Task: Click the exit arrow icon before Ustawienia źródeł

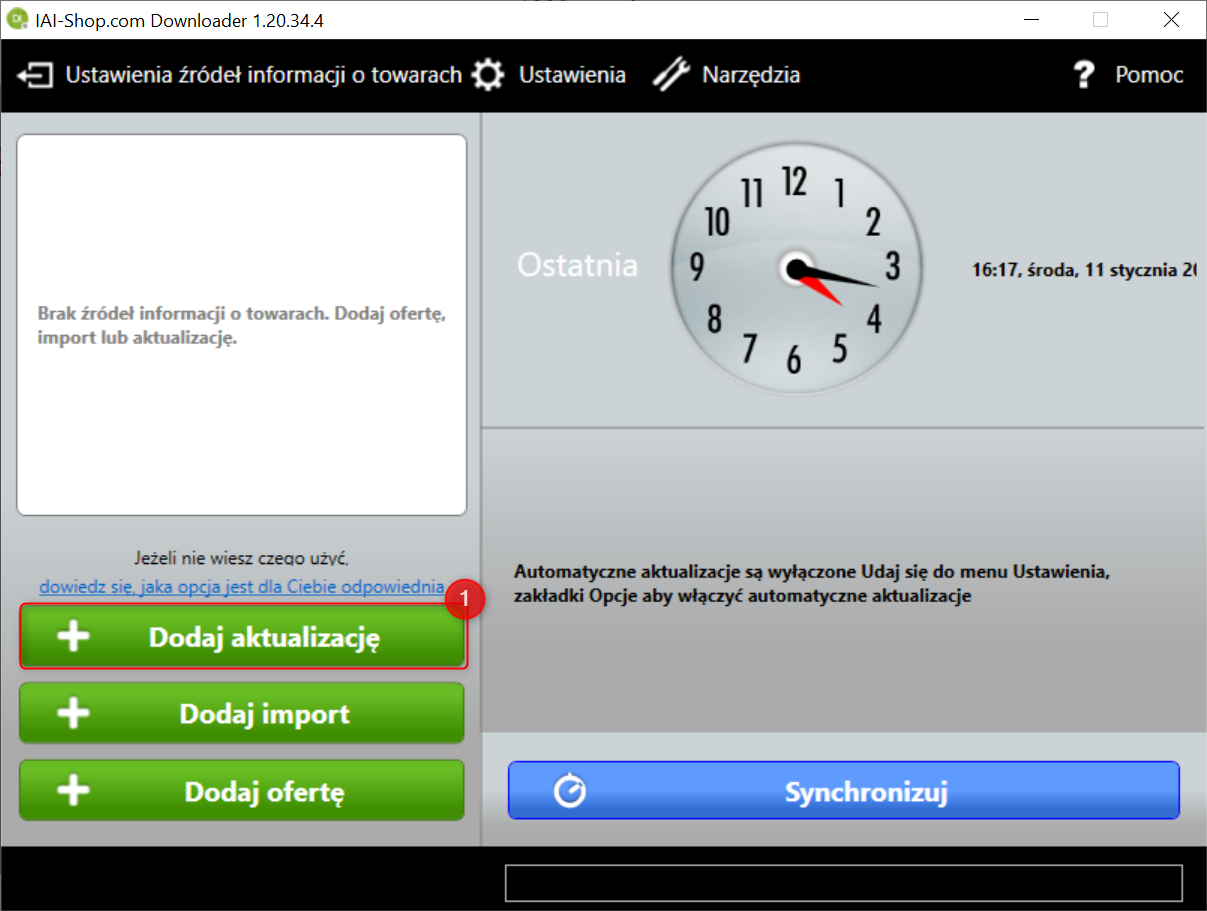Action: pos(35,76)
